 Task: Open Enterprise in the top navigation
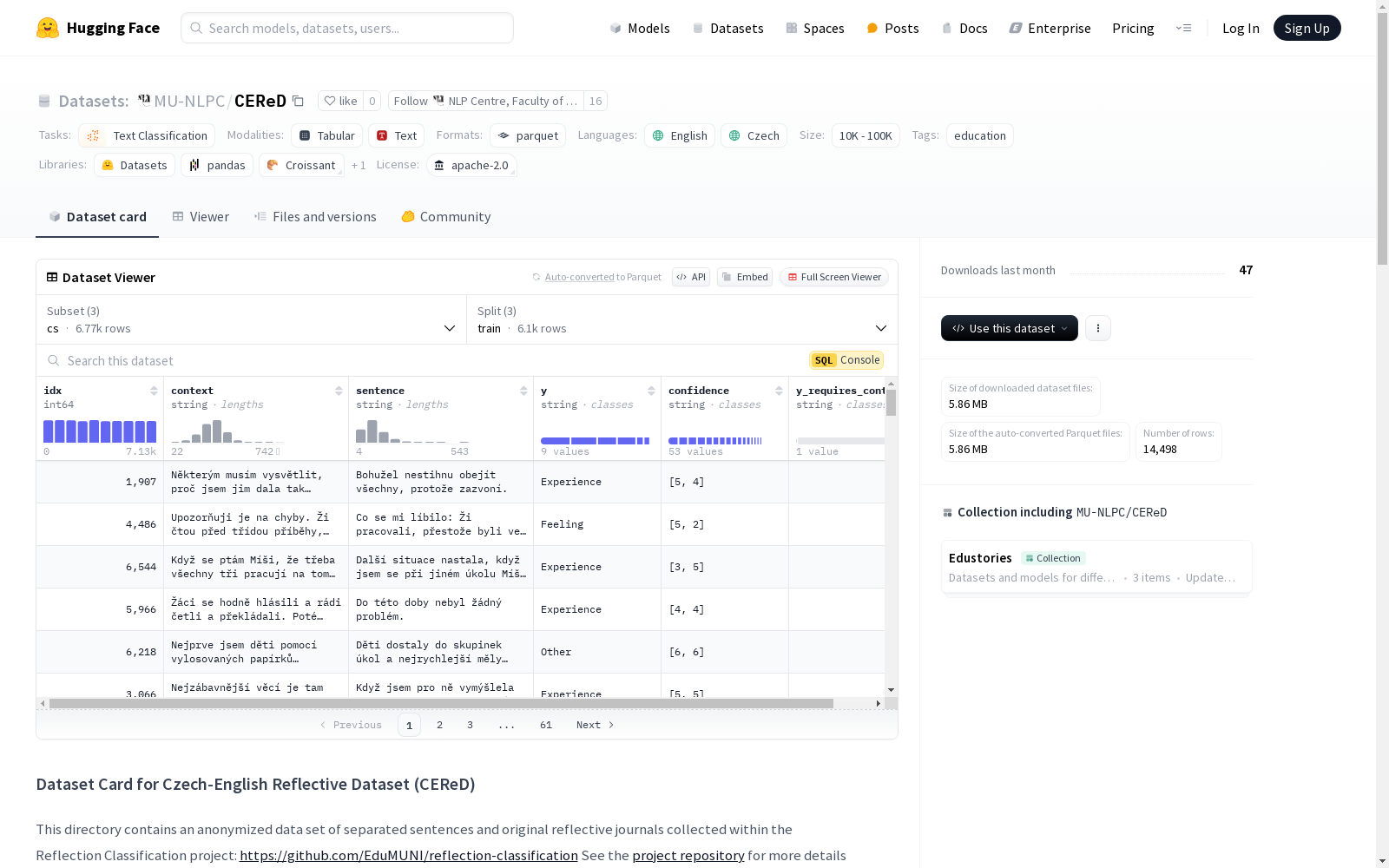click(x=1050, y=28)
